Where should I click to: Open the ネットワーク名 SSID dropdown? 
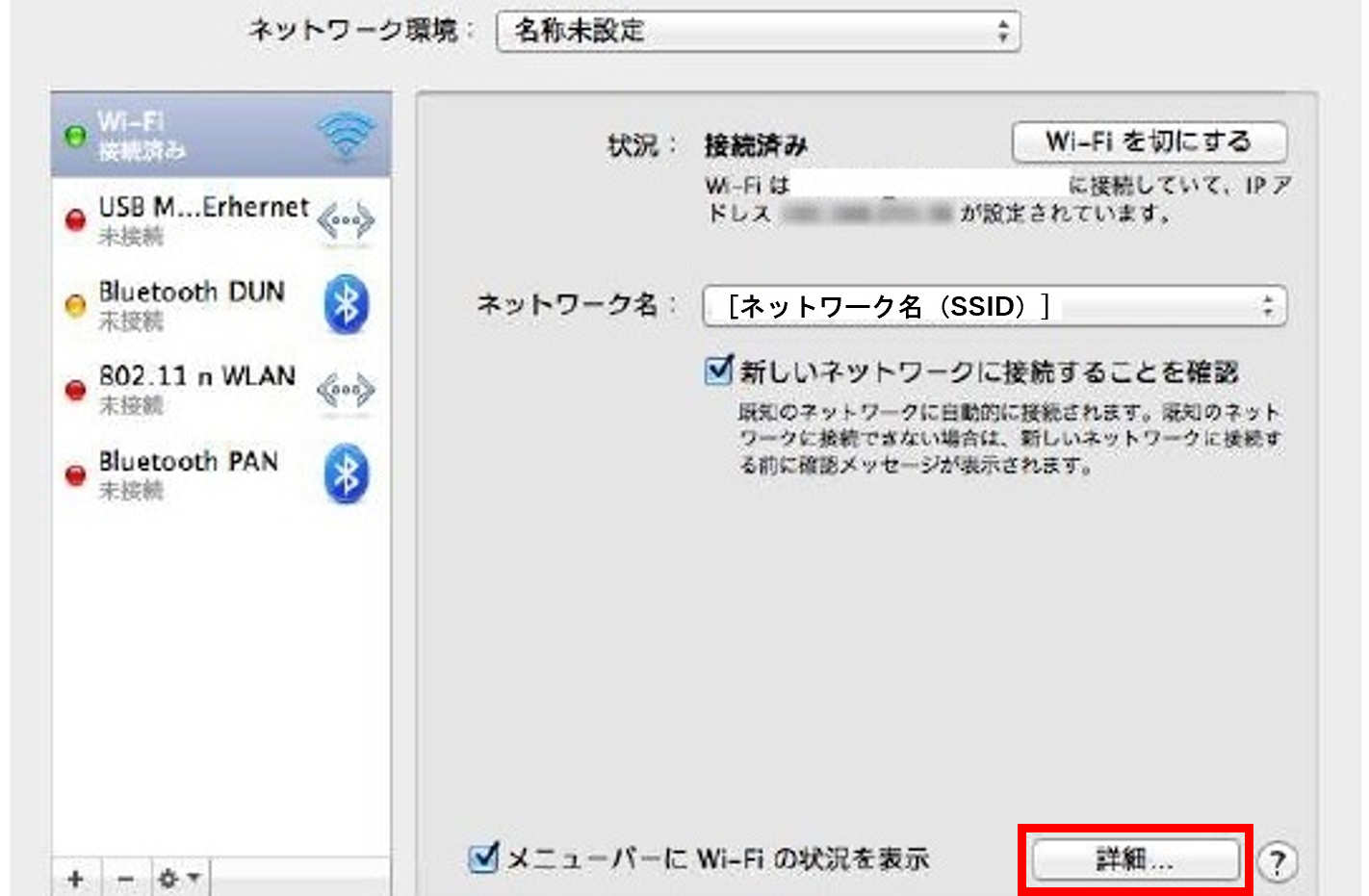(x=994, y=307)
